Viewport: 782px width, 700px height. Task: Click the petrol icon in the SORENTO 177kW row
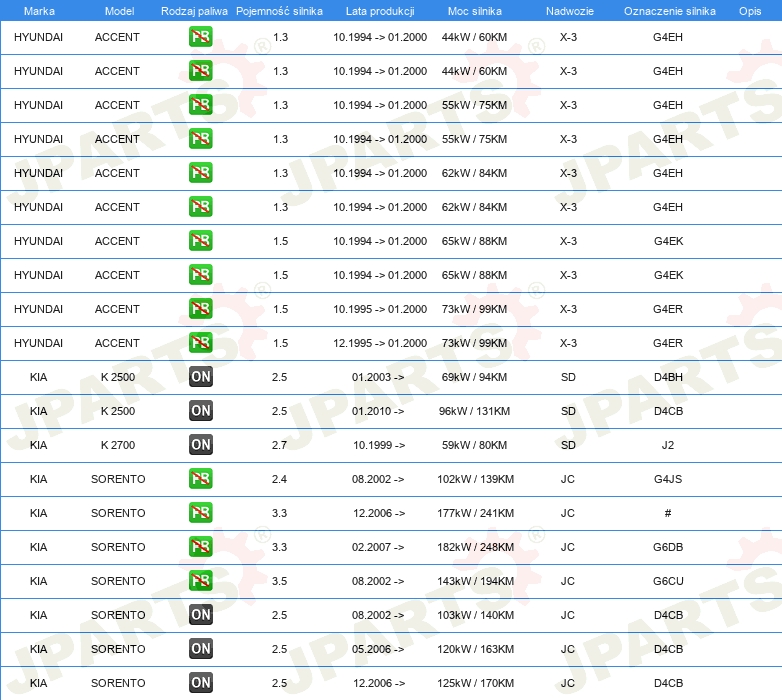200,513
